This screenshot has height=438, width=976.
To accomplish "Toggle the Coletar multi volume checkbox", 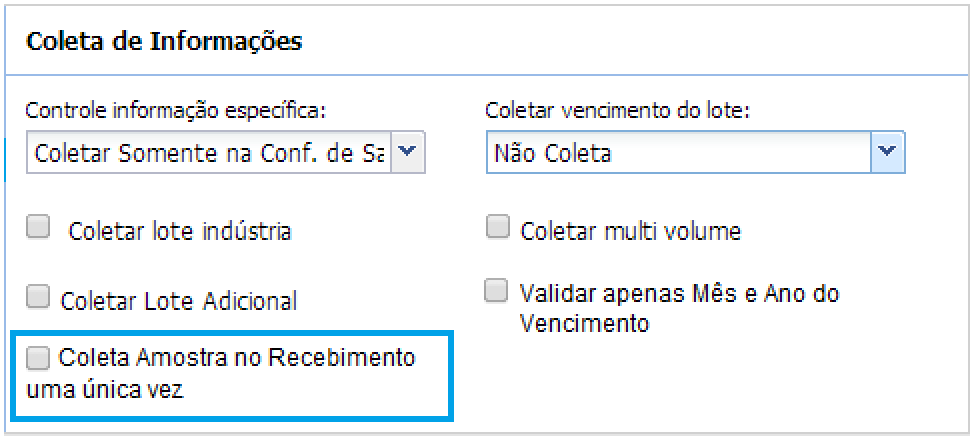I will coord(497,229).
